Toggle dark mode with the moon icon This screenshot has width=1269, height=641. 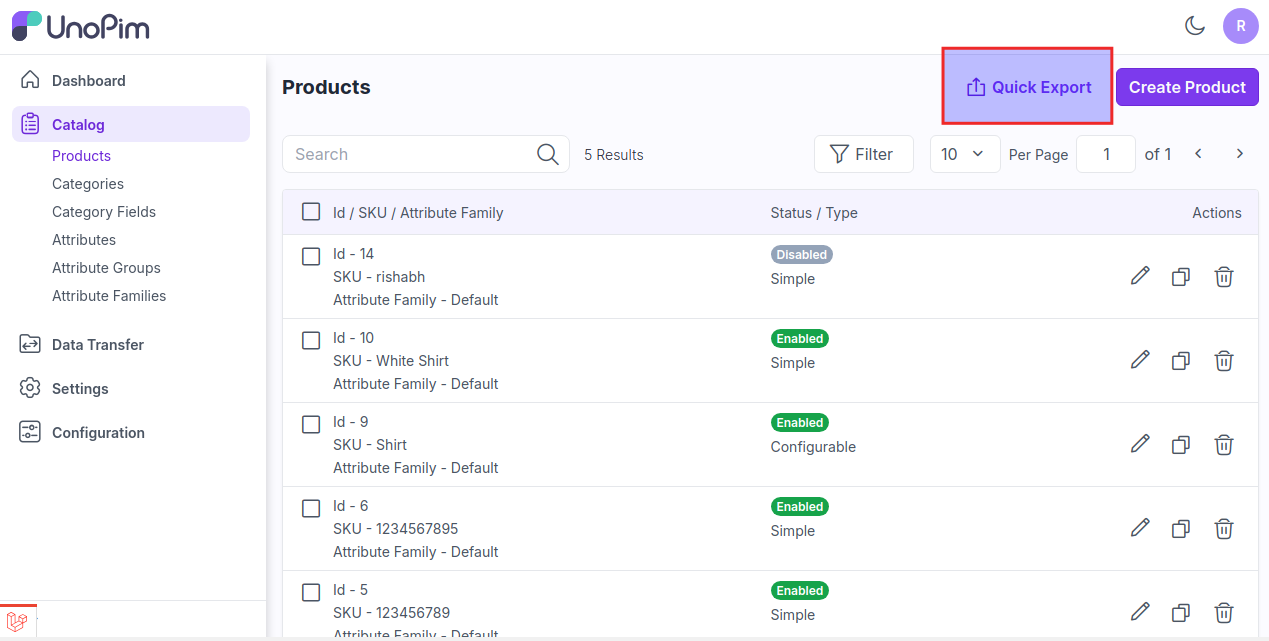(1195, 26)
